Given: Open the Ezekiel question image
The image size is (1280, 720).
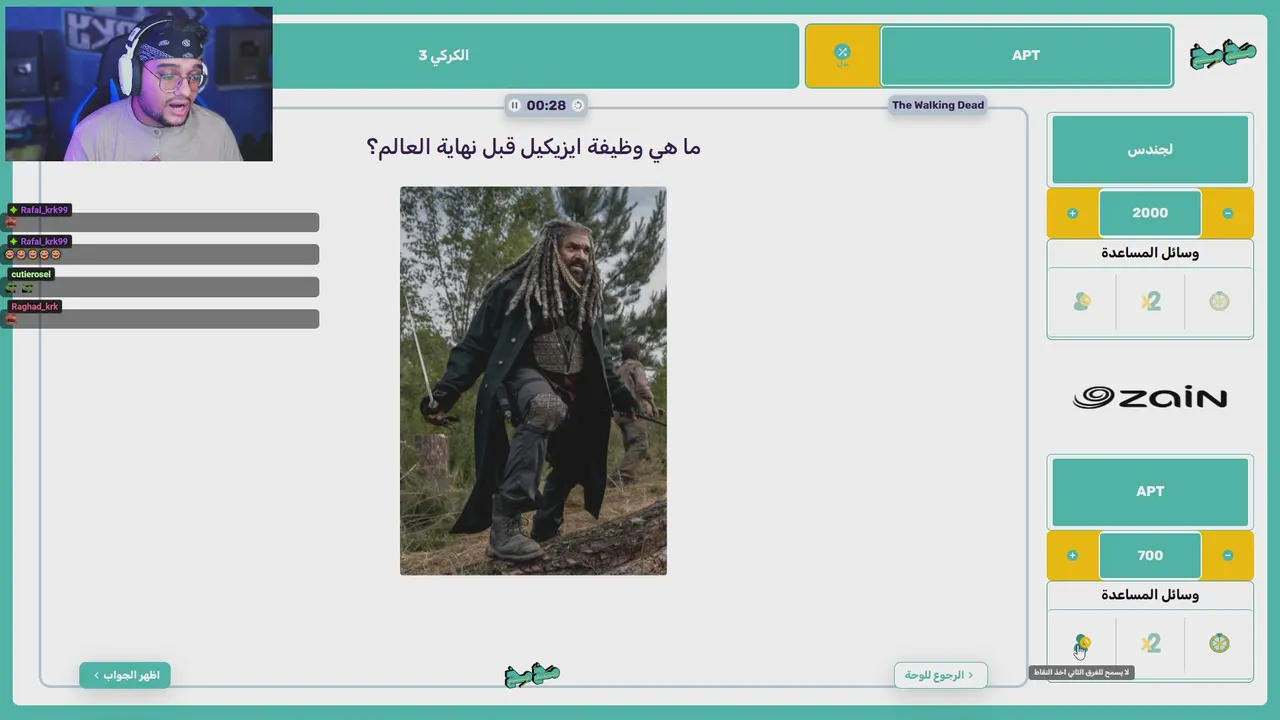Looking at the screenshot, I should pos(533,381).
